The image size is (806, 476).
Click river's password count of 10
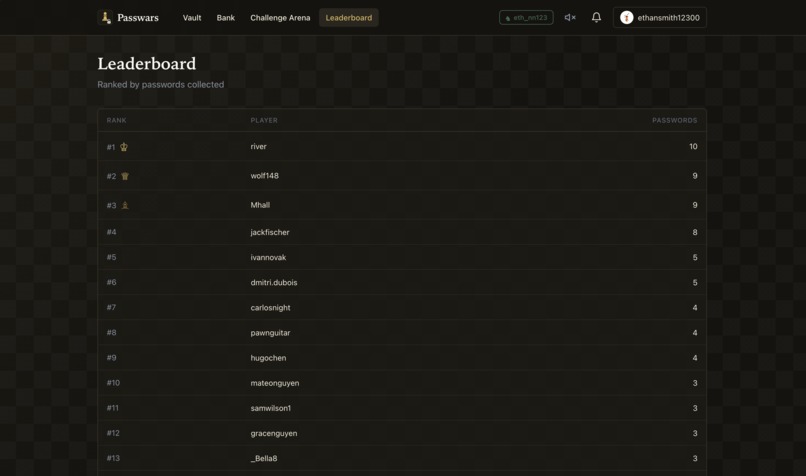click(x=693, y=147)
